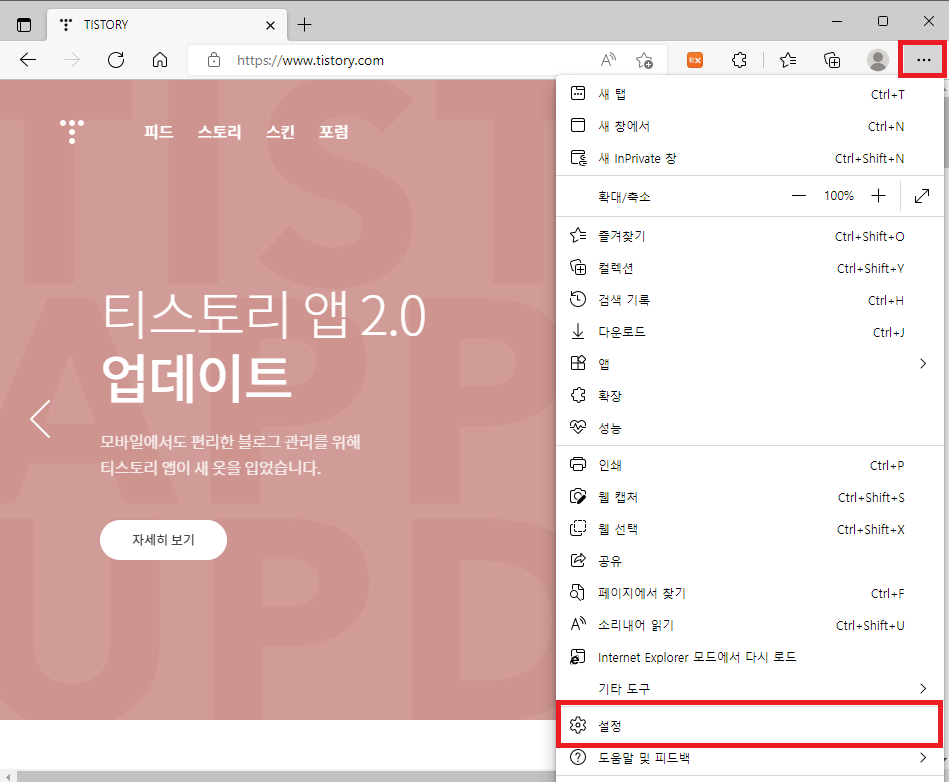The height and width of the screenshot is (782, 949).
Task: Click the 100% zoom level text
Action: (x=839, y=196)
